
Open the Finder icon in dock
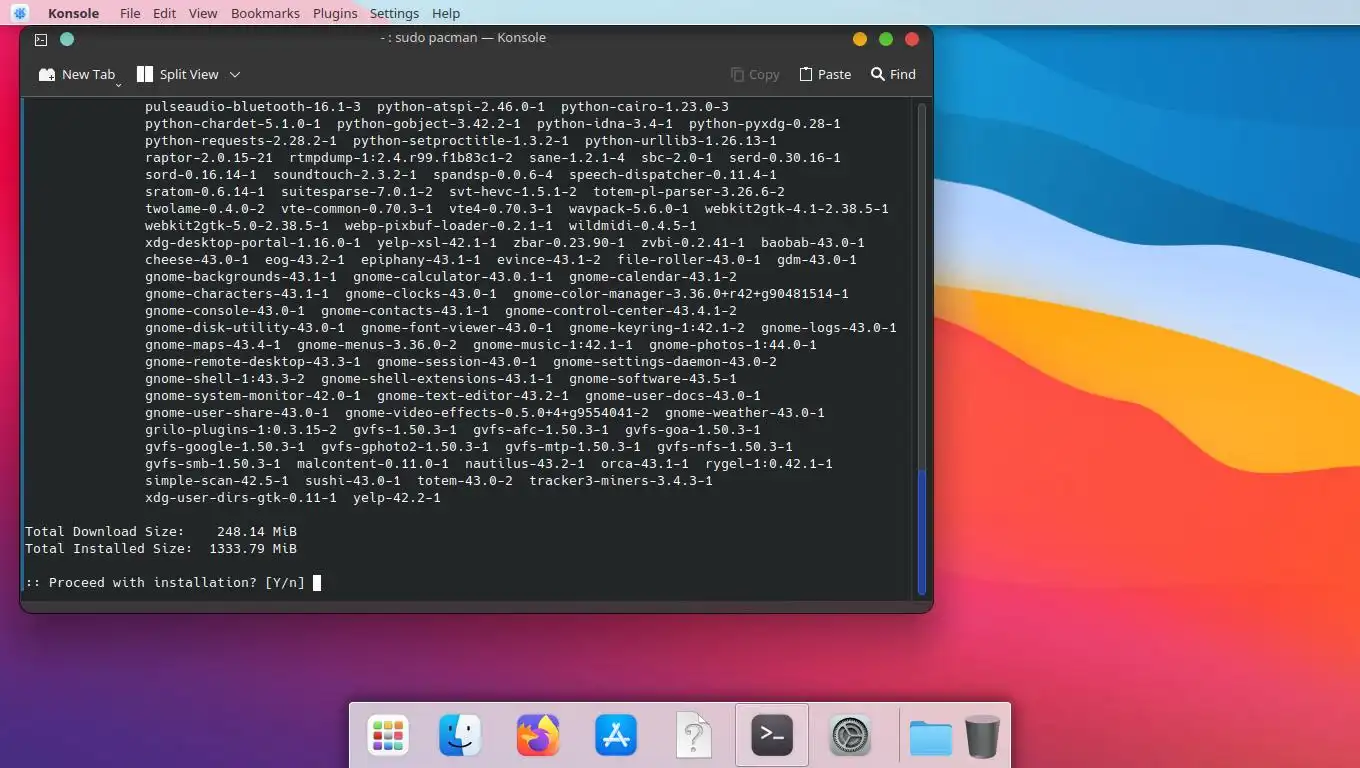[x=460, y=736]
